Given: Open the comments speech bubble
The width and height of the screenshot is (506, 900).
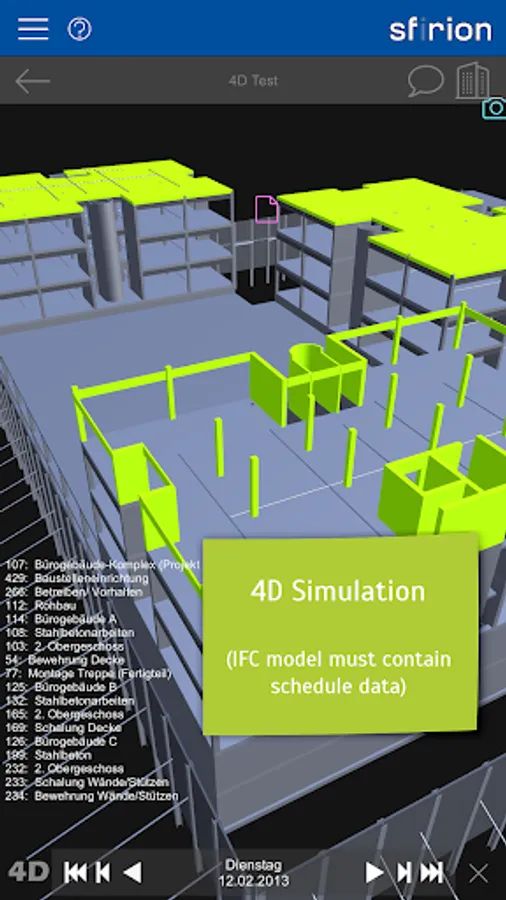Looking at the screenshot, I should 426,81.
